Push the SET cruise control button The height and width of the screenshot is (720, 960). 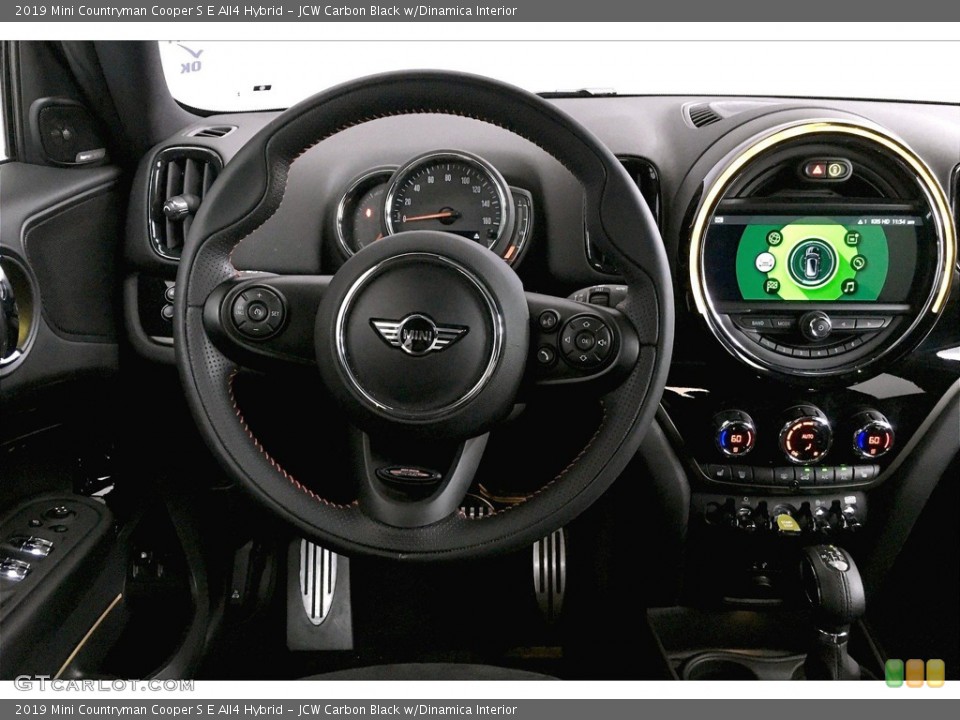click(x=275, y=313)
